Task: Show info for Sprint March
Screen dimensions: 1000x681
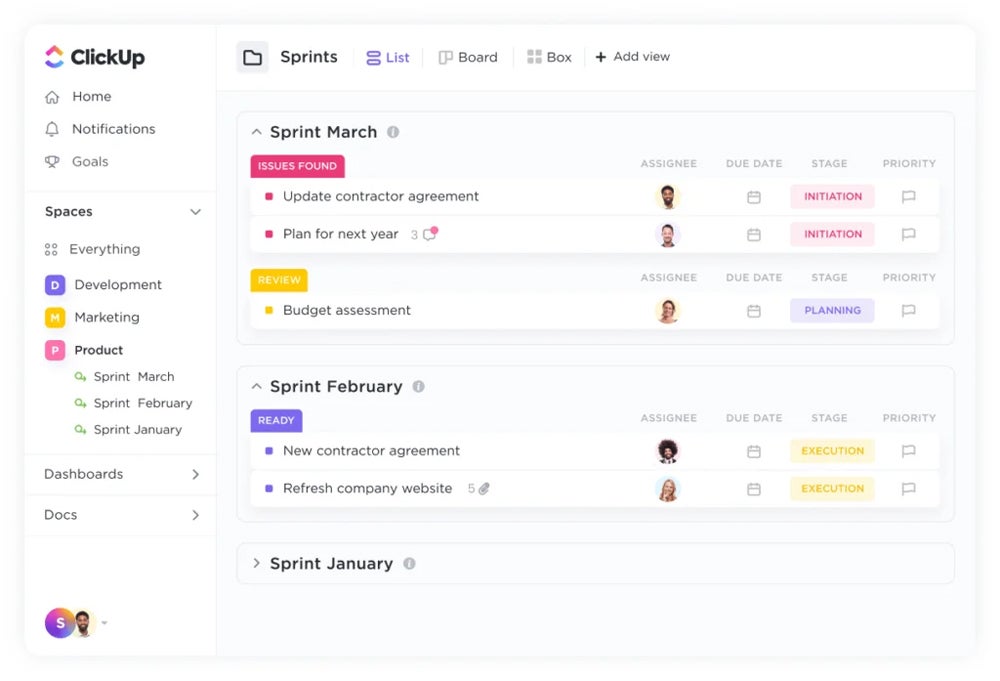Action: (x=393, y=132)
